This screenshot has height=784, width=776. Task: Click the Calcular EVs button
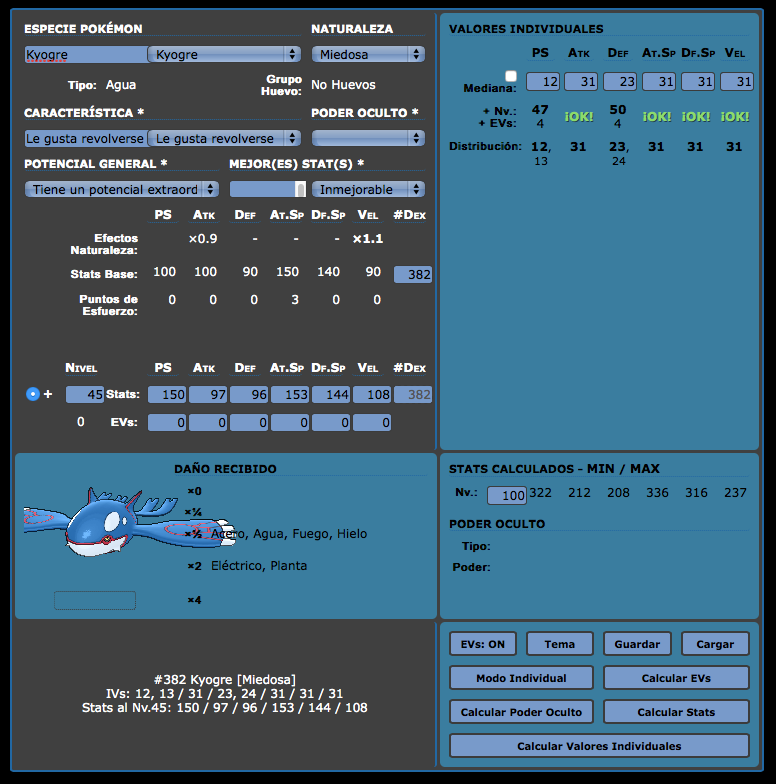pos(676,678)
